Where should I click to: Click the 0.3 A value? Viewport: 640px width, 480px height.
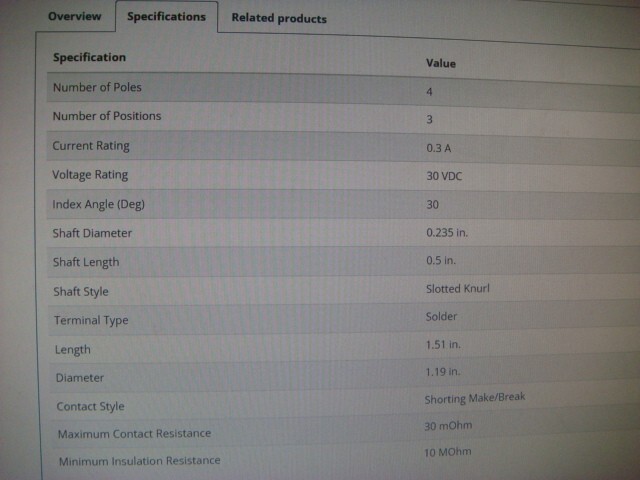[x=440, y=147]
